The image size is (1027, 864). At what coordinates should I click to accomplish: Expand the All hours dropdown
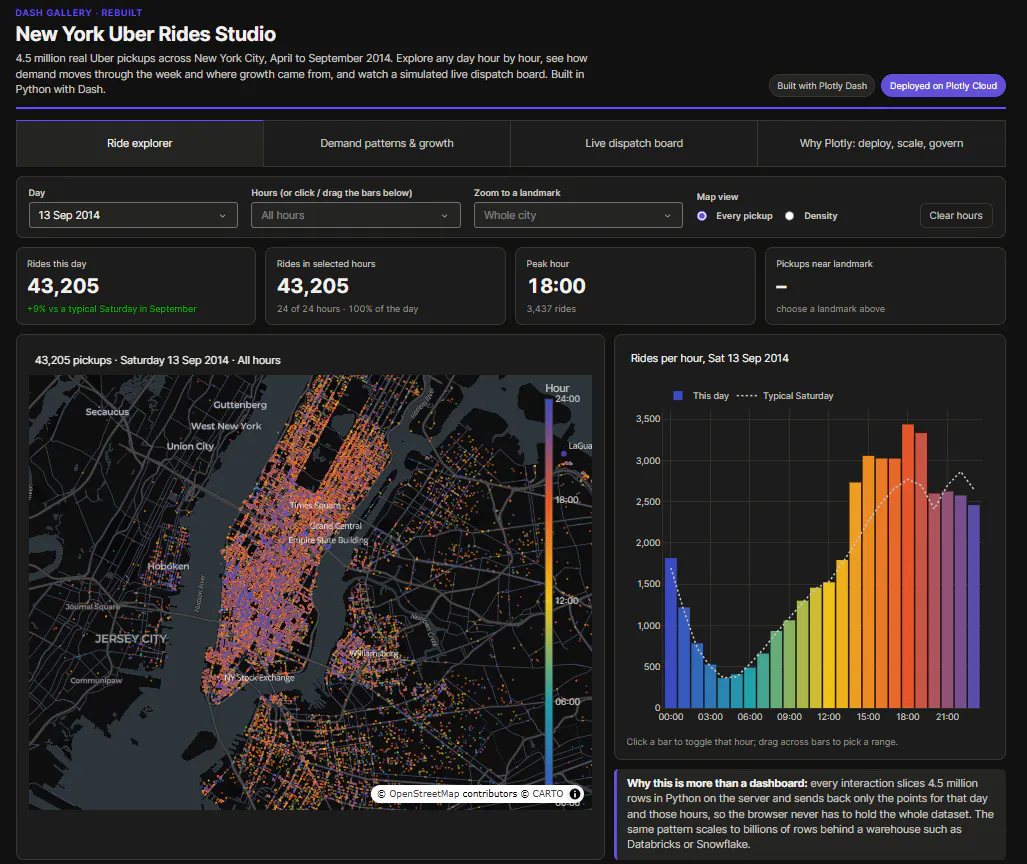click(x=356, y=215)
